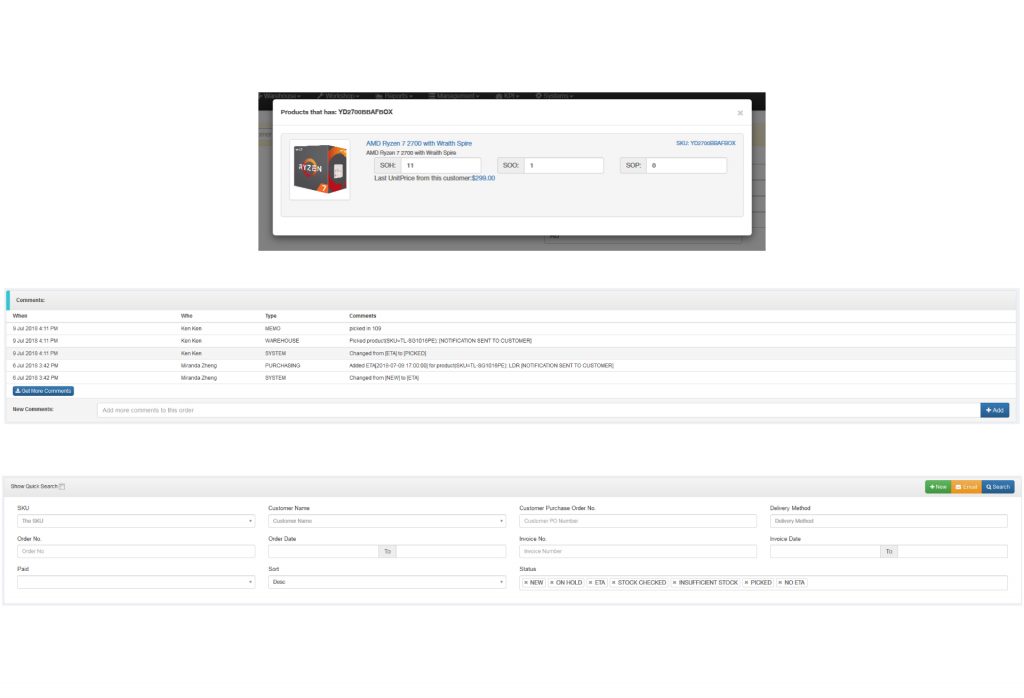1024x698 pixels.
Task: Click the Invoice Date start field
Action: 825,551
